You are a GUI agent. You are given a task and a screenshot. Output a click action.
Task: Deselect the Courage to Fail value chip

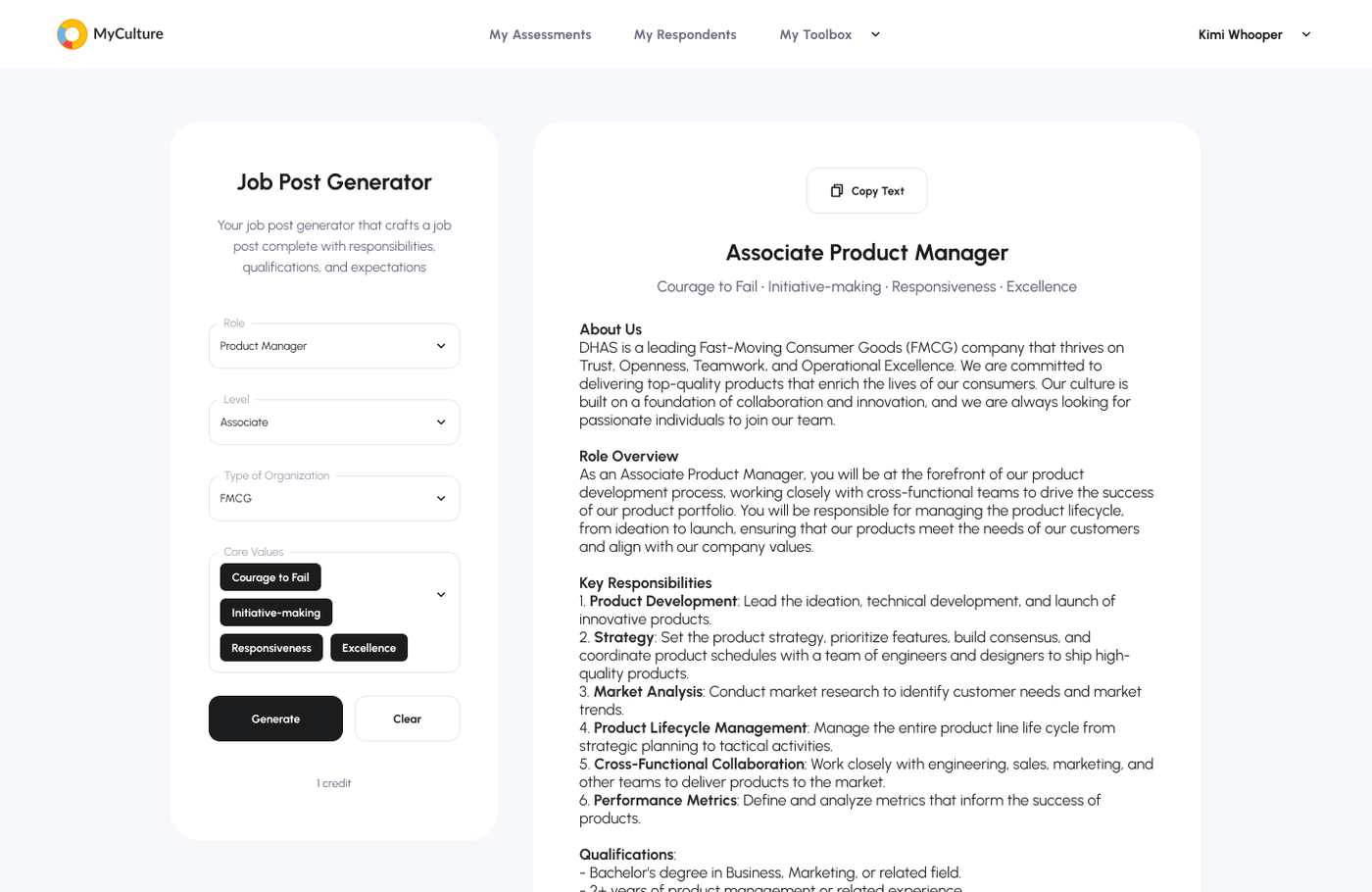pyautogui.click(x=270, y=577)
